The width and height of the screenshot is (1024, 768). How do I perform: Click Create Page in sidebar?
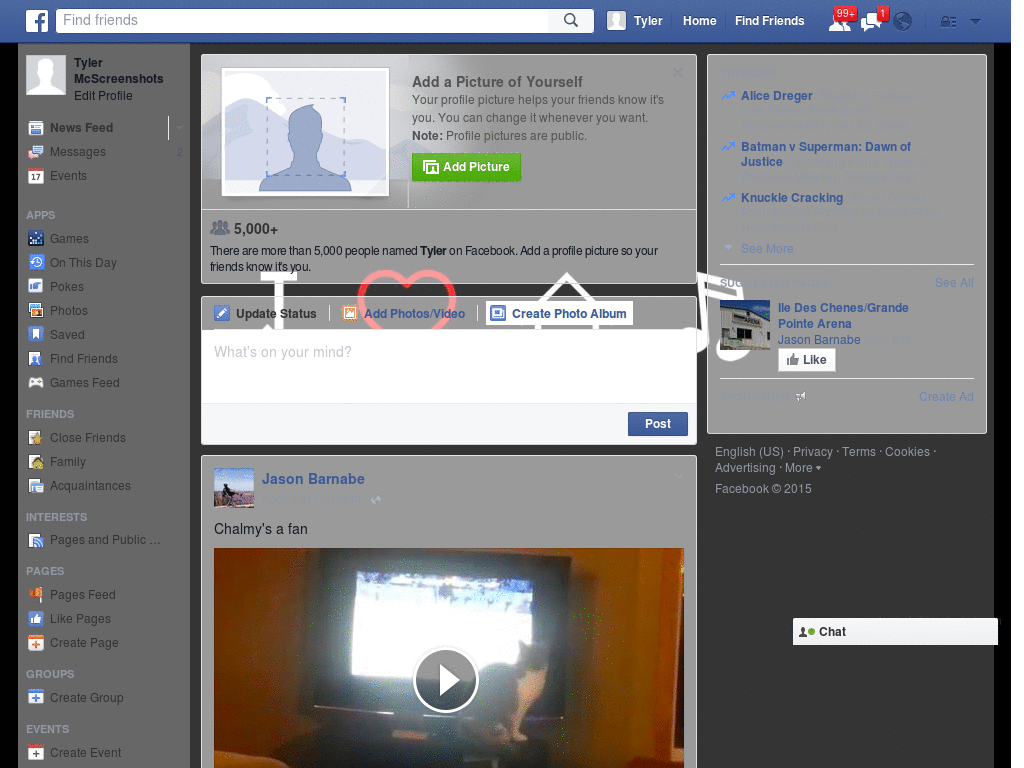pos(84,643)
